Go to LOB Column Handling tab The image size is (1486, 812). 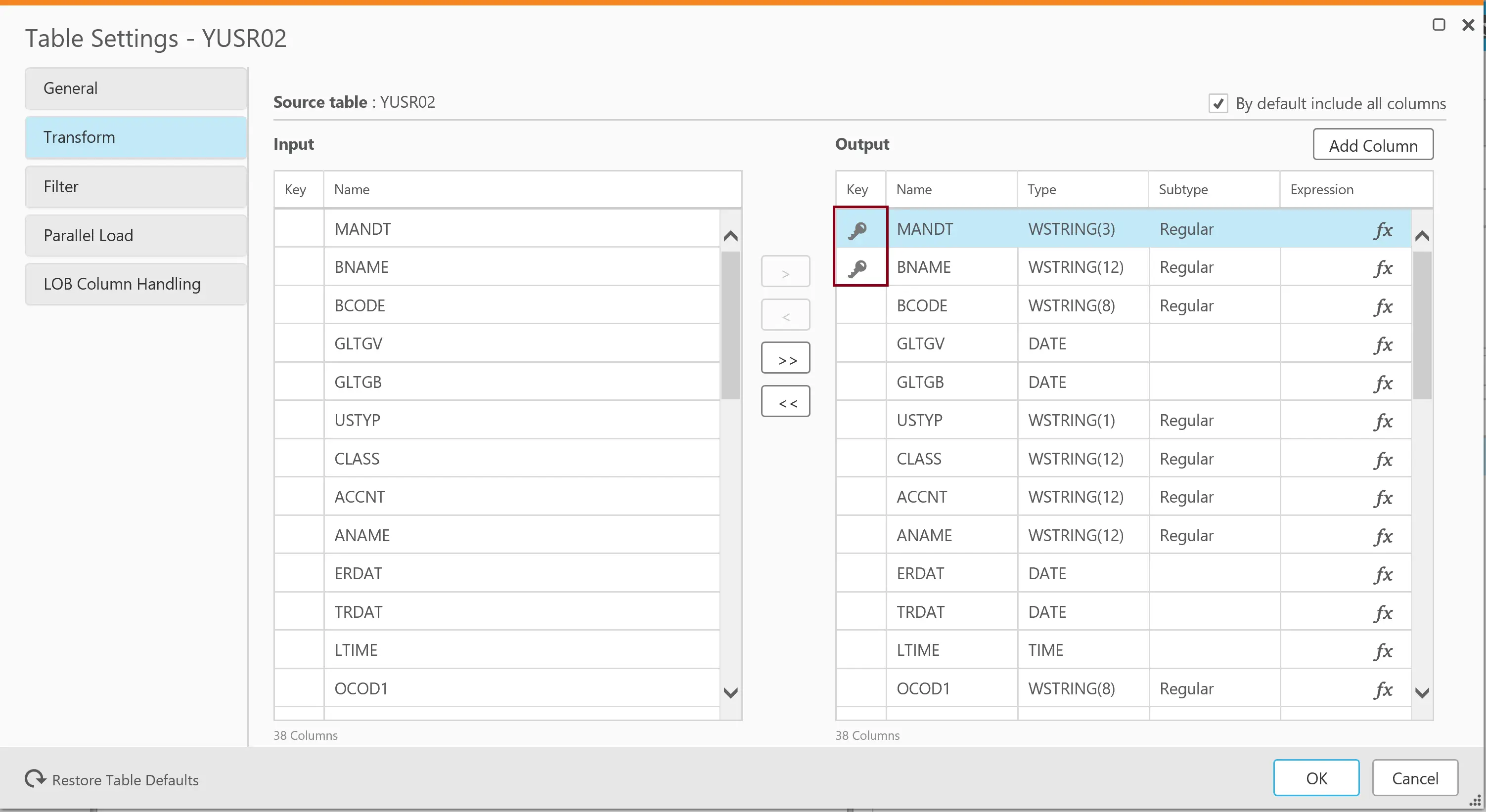pyautogui.click(x=136, y=284)
